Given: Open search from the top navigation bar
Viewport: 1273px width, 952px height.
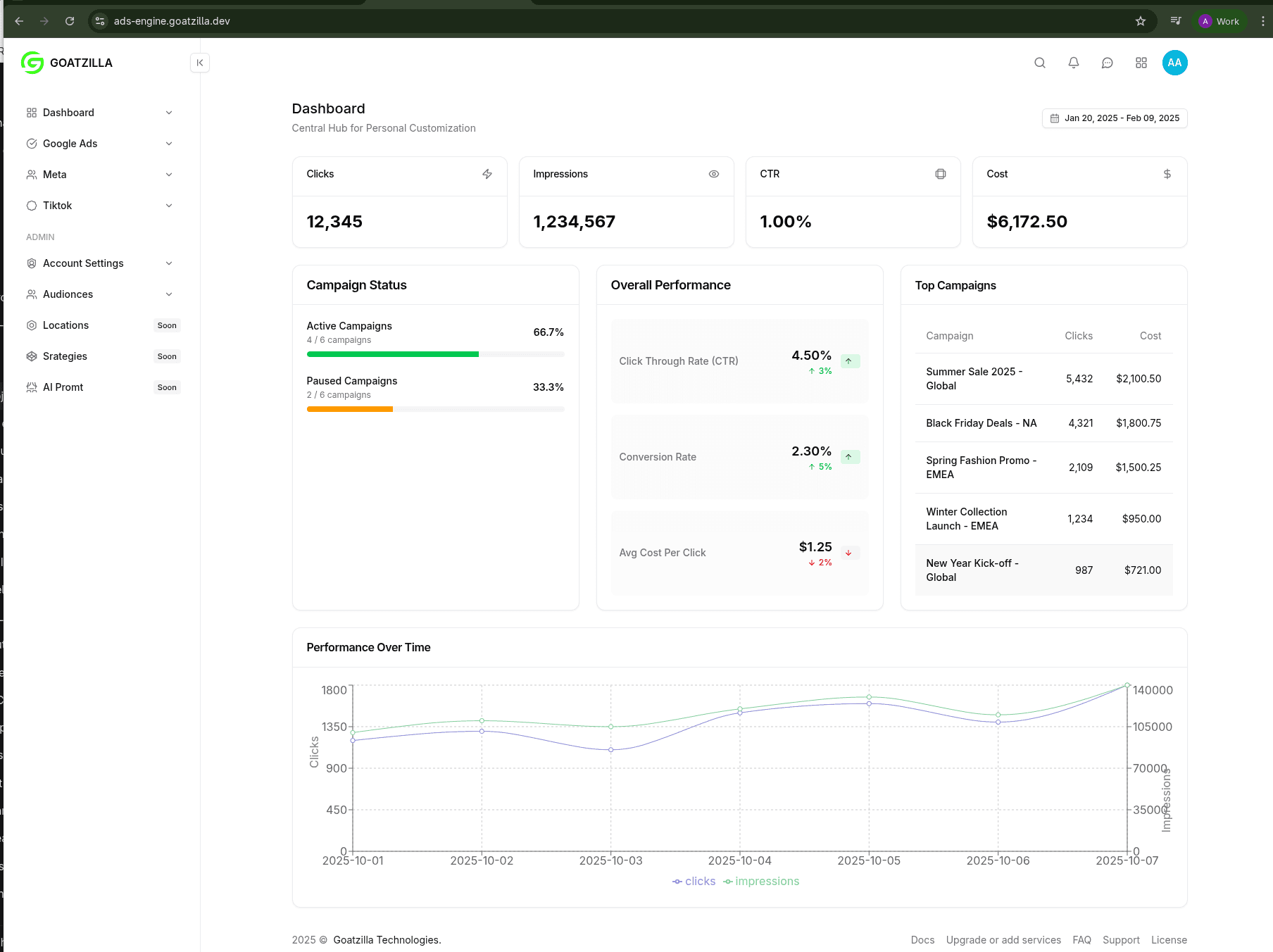Looking at the screenshot, I should [1040, 63].
